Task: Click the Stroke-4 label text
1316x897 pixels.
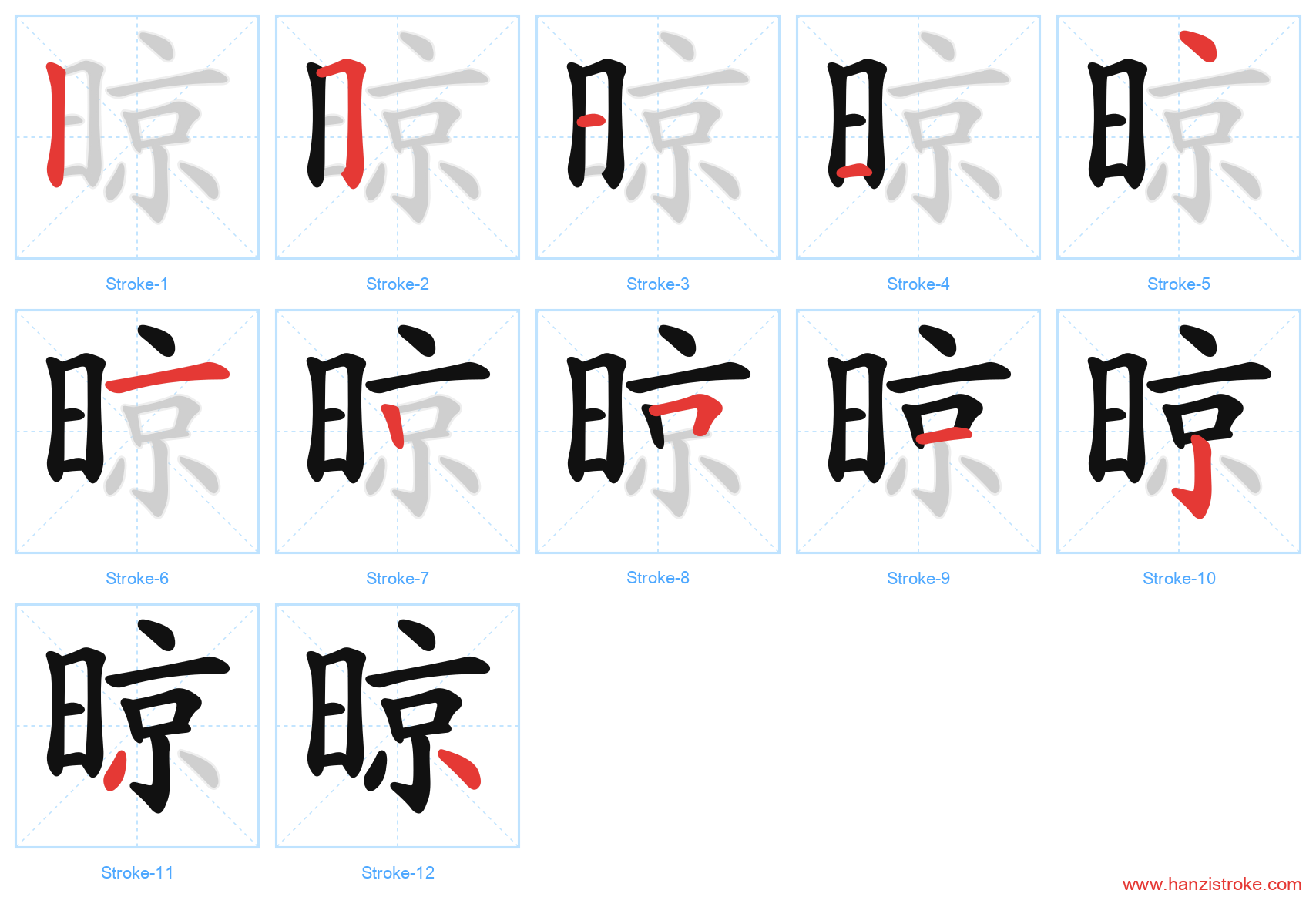Action: pyautogui.click(x=918, y=284)
